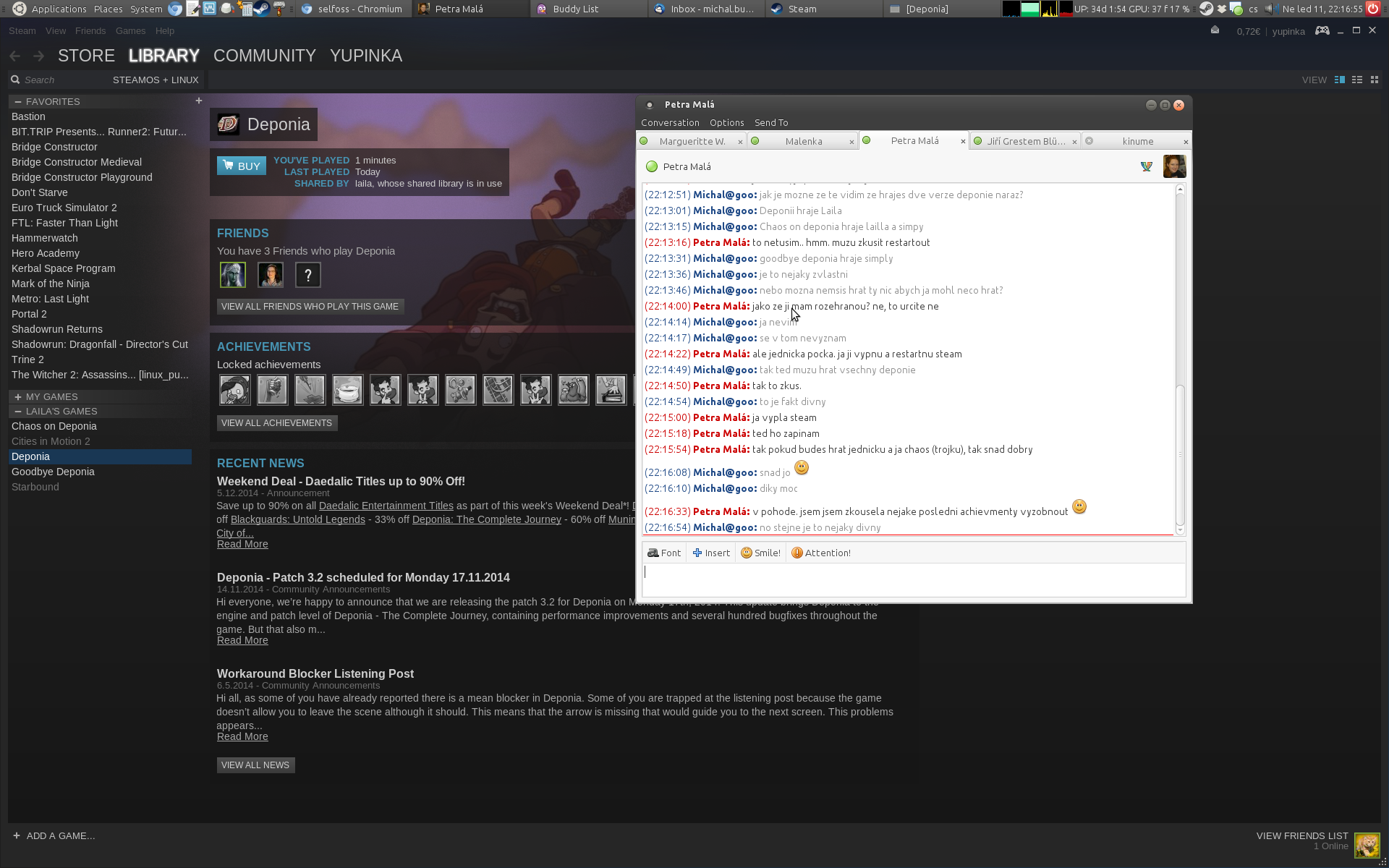Go to the STORE section
Image resolution: width=1389 pixels, height=868 pixels.
(x=86, y=56)
